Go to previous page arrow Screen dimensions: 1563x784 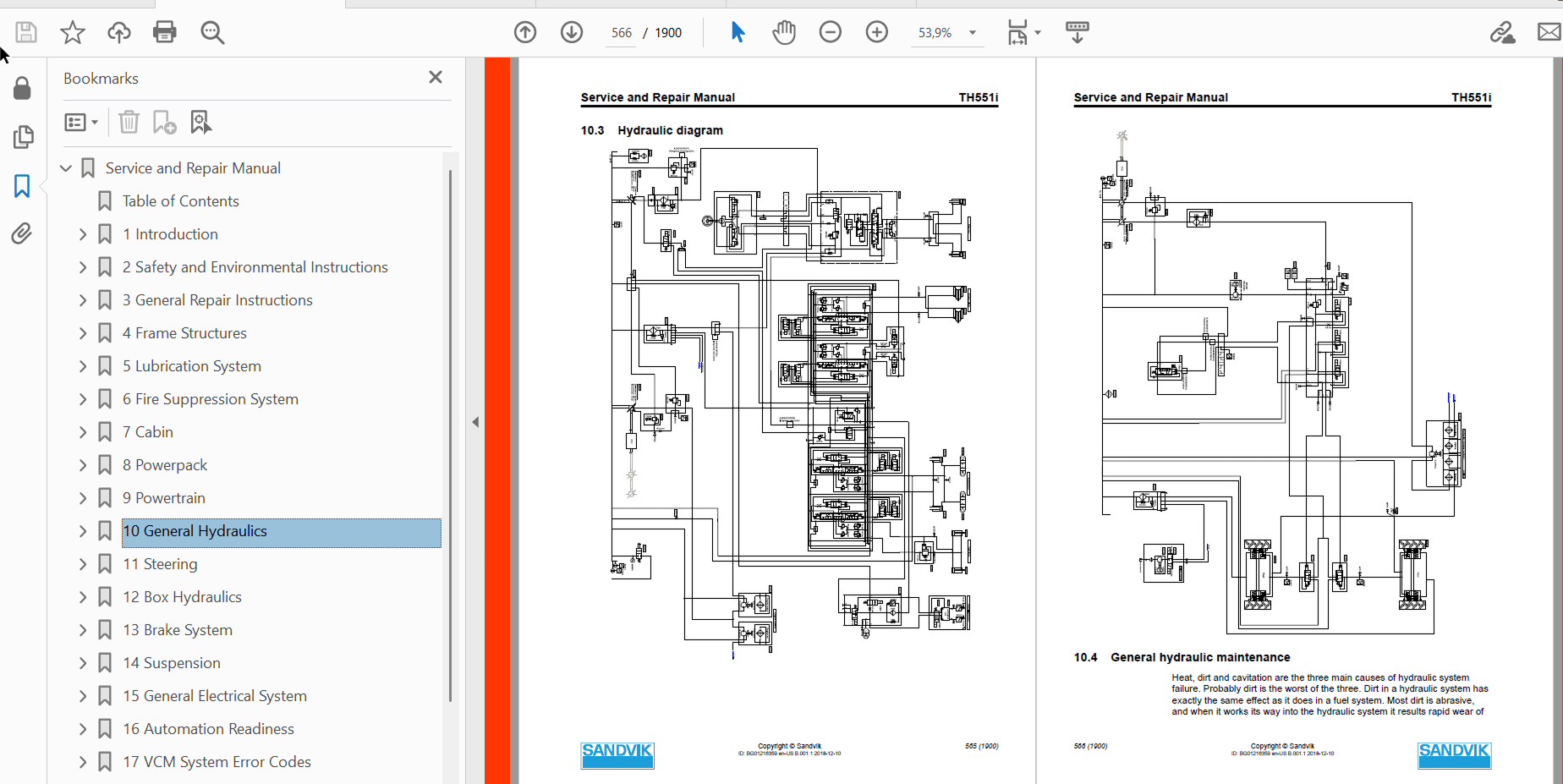click(x=525, y=32)
